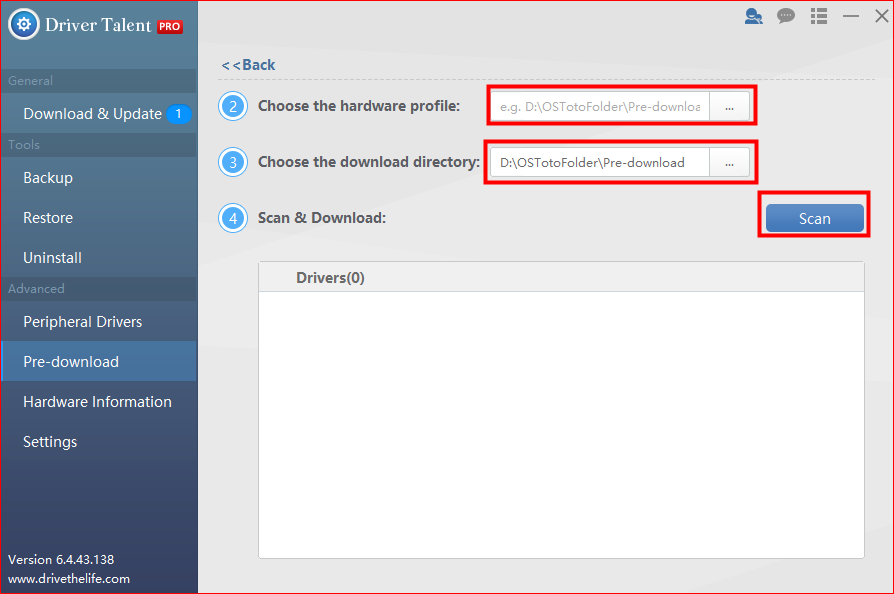Open Hardware Information page
This screenshot has width=894, height=594.
[99, 401]
